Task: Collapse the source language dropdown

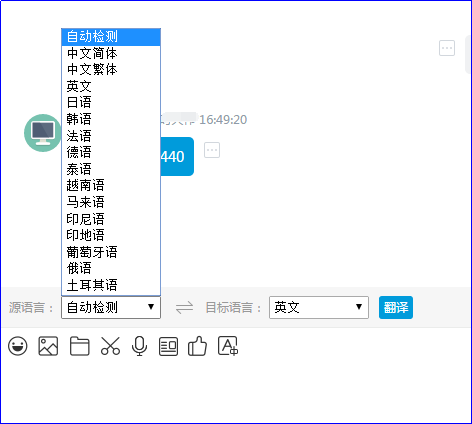Action: coord(111,307)
